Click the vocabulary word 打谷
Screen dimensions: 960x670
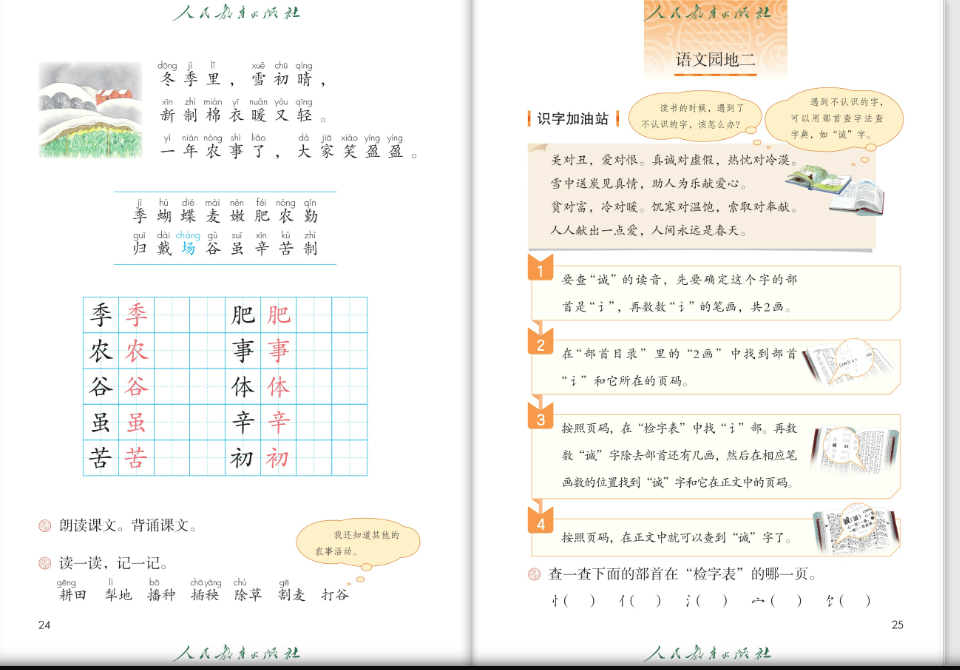pyautogui.click(x=335, y=595)
